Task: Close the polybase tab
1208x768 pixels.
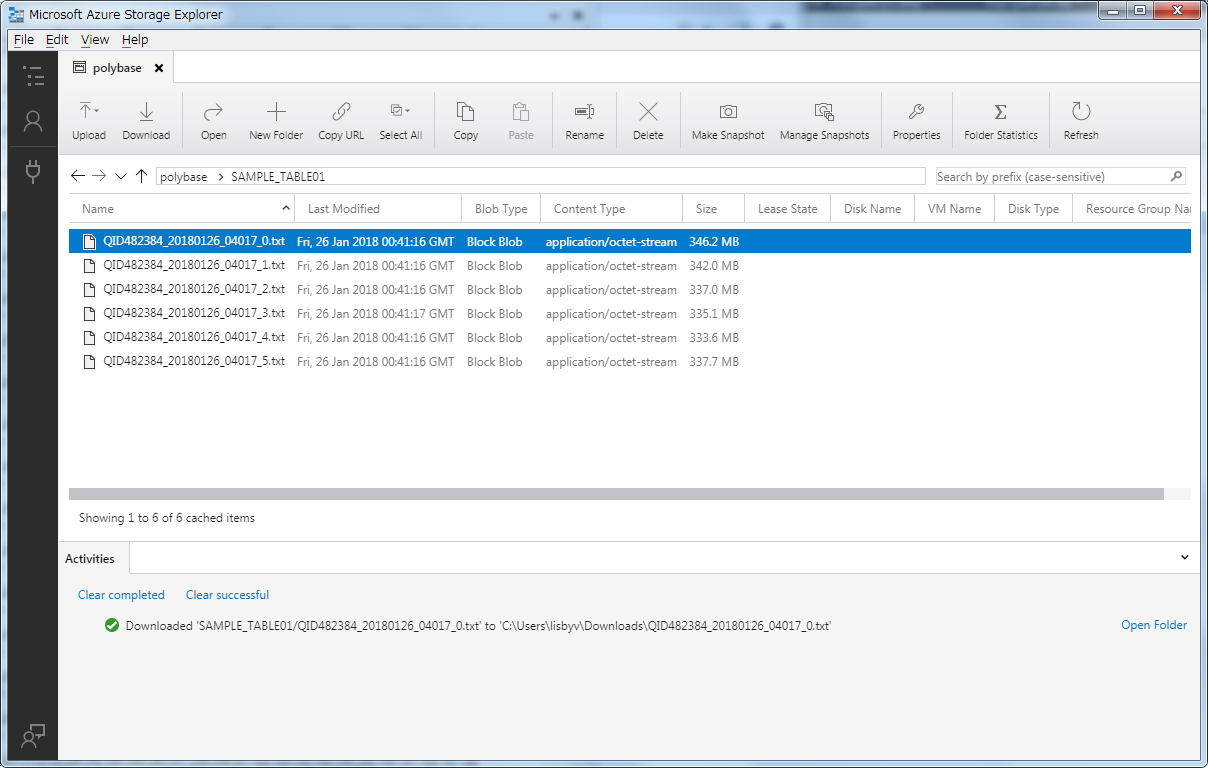Action: [159, 68]
